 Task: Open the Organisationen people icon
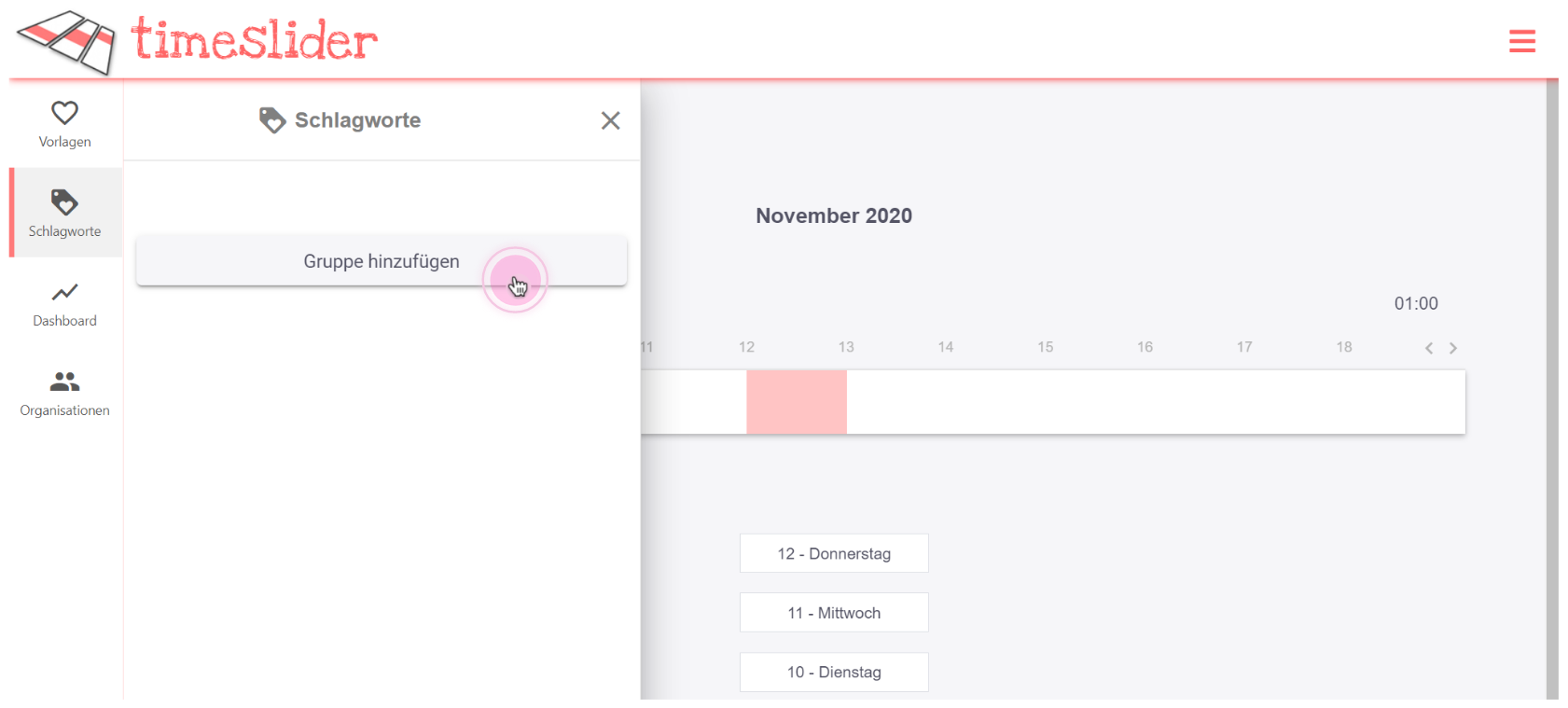click(64, 382)
